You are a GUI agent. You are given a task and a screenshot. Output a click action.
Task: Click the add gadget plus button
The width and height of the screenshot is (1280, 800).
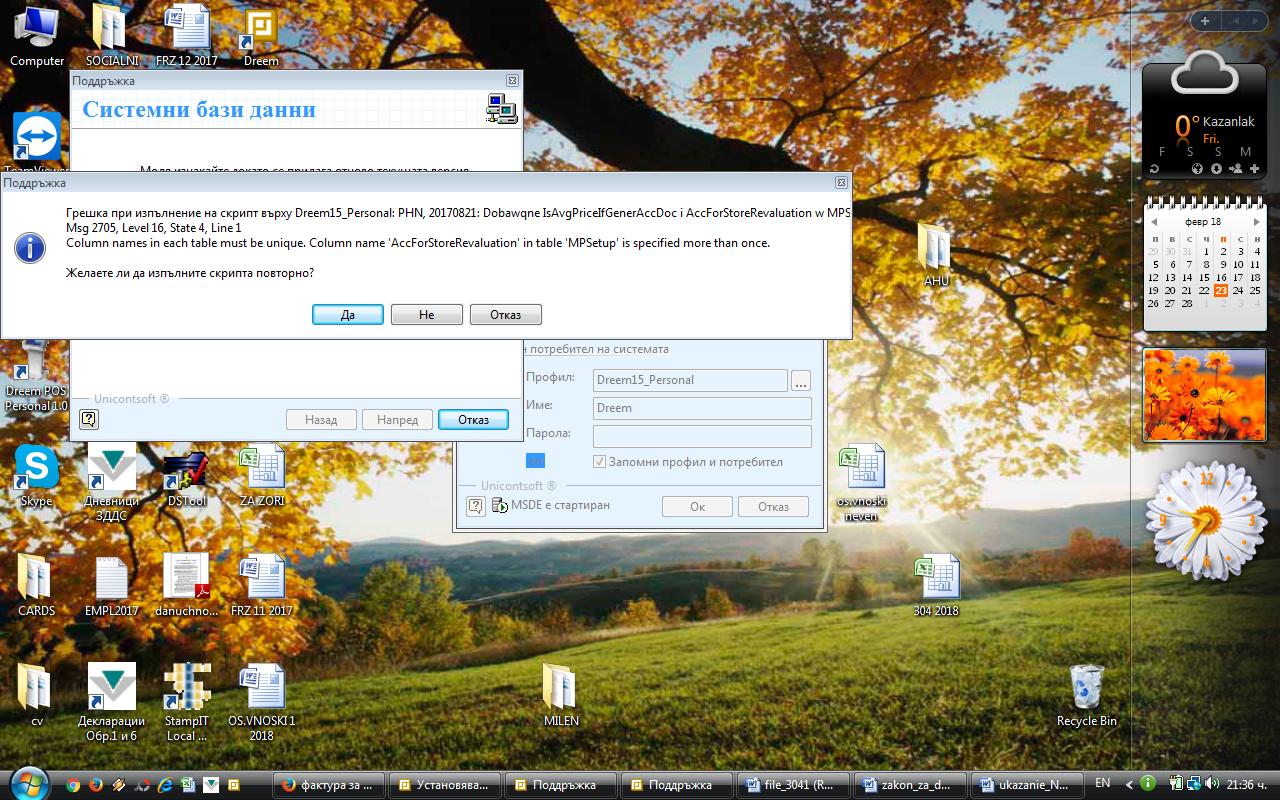click(x=1205, y=21)
